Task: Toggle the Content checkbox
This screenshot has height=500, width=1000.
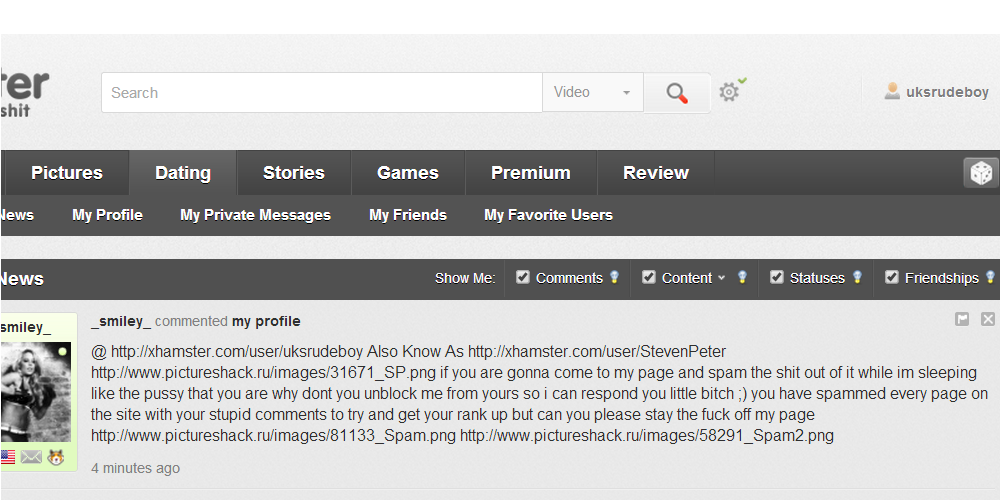Action: pos(649,277)
